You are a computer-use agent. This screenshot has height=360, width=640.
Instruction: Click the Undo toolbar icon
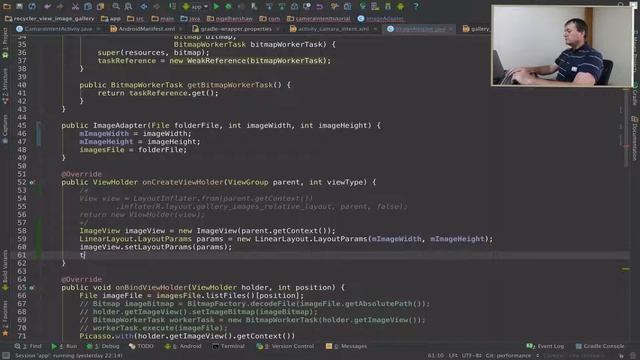tap(47, 6)
